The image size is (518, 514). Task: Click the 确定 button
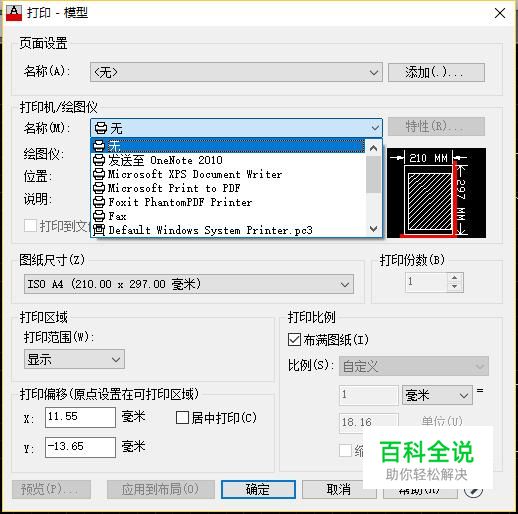click(258, 489)
